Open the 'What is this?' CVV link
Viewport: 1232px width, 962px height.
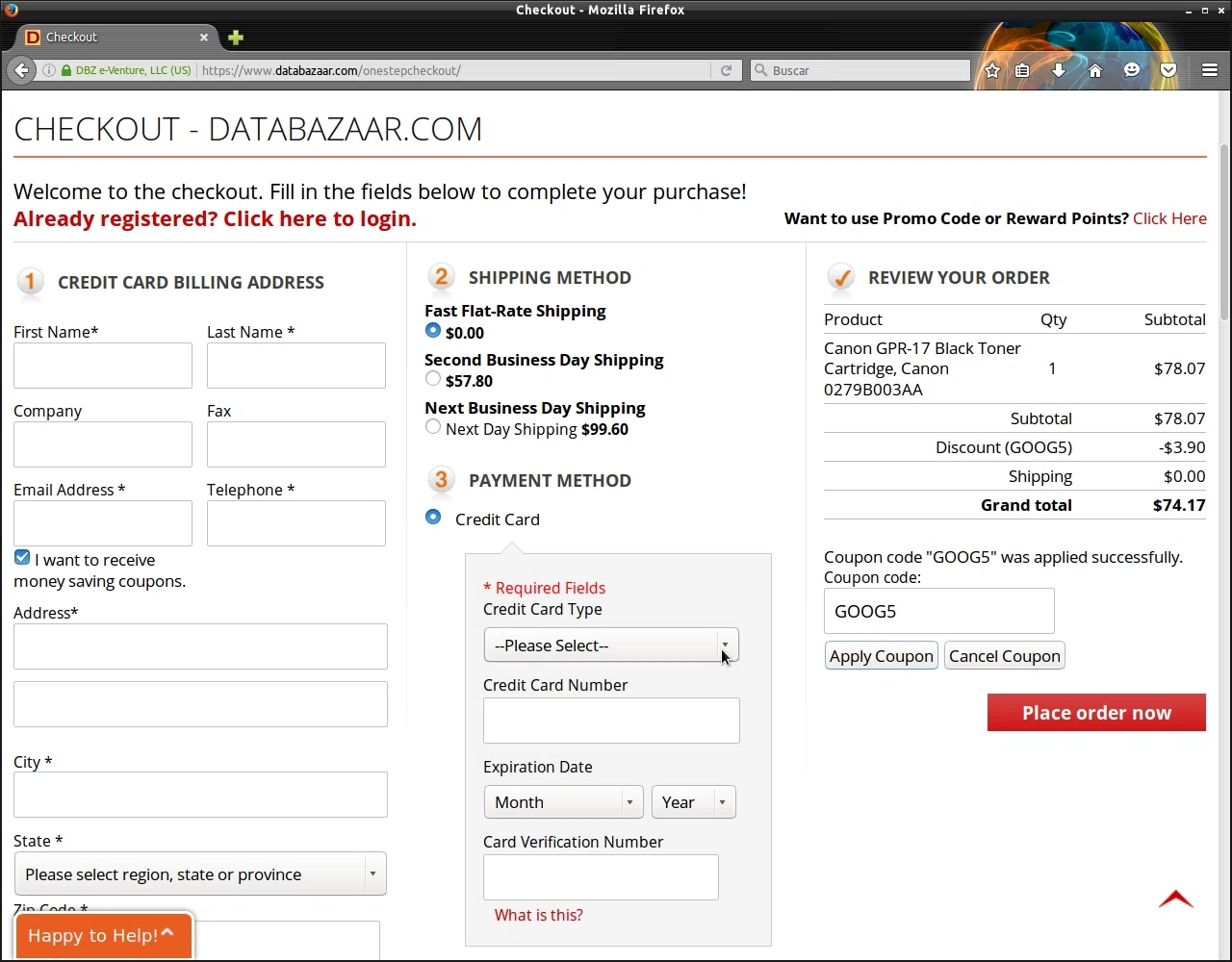(538, 915)
